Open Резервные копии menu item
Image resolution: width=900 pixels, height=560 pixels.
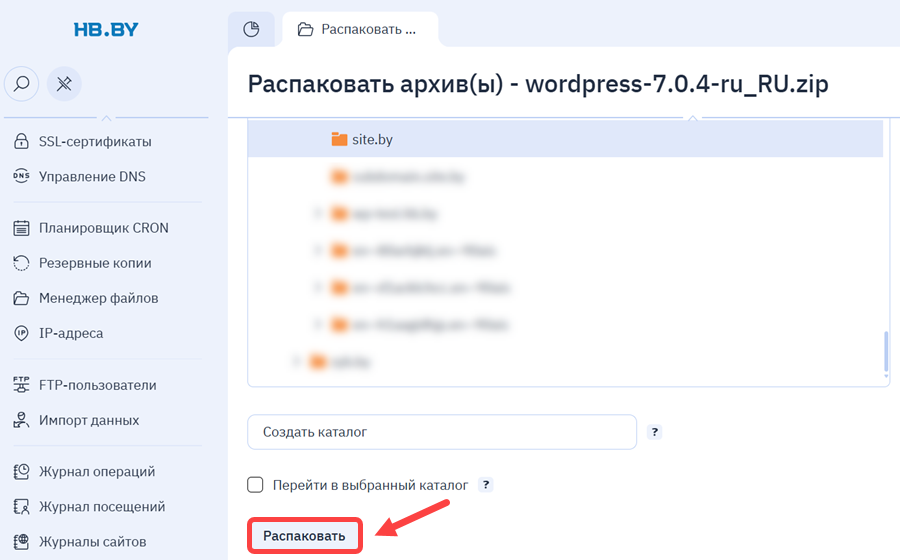click(95, 263)
